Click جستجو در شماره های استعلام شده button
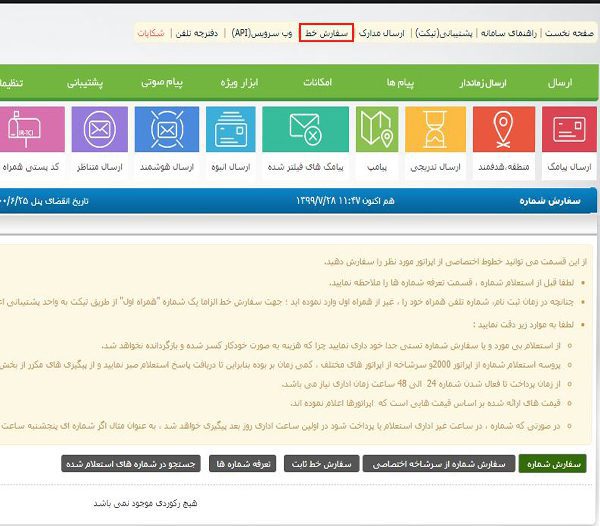 131,464
